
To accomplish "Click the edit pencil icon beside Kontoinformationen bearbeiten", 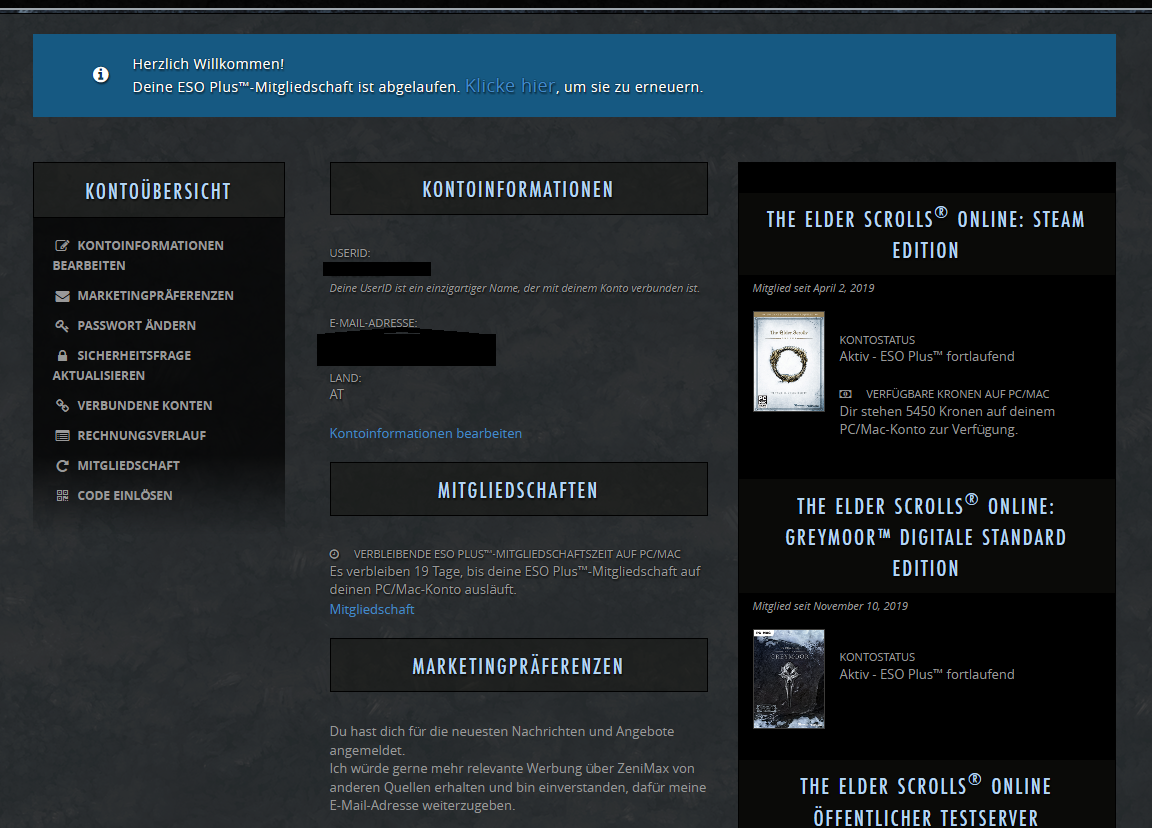I will (62, 245).
